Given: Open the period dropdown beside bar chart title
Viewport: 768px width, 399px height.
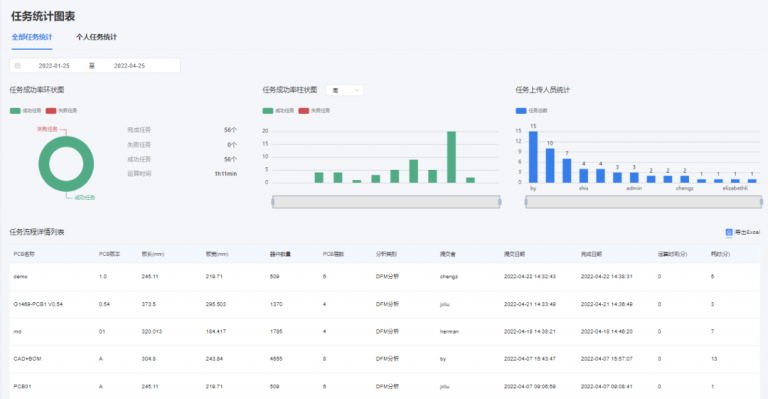Looking at the screenshot, I should pos(345,90).
